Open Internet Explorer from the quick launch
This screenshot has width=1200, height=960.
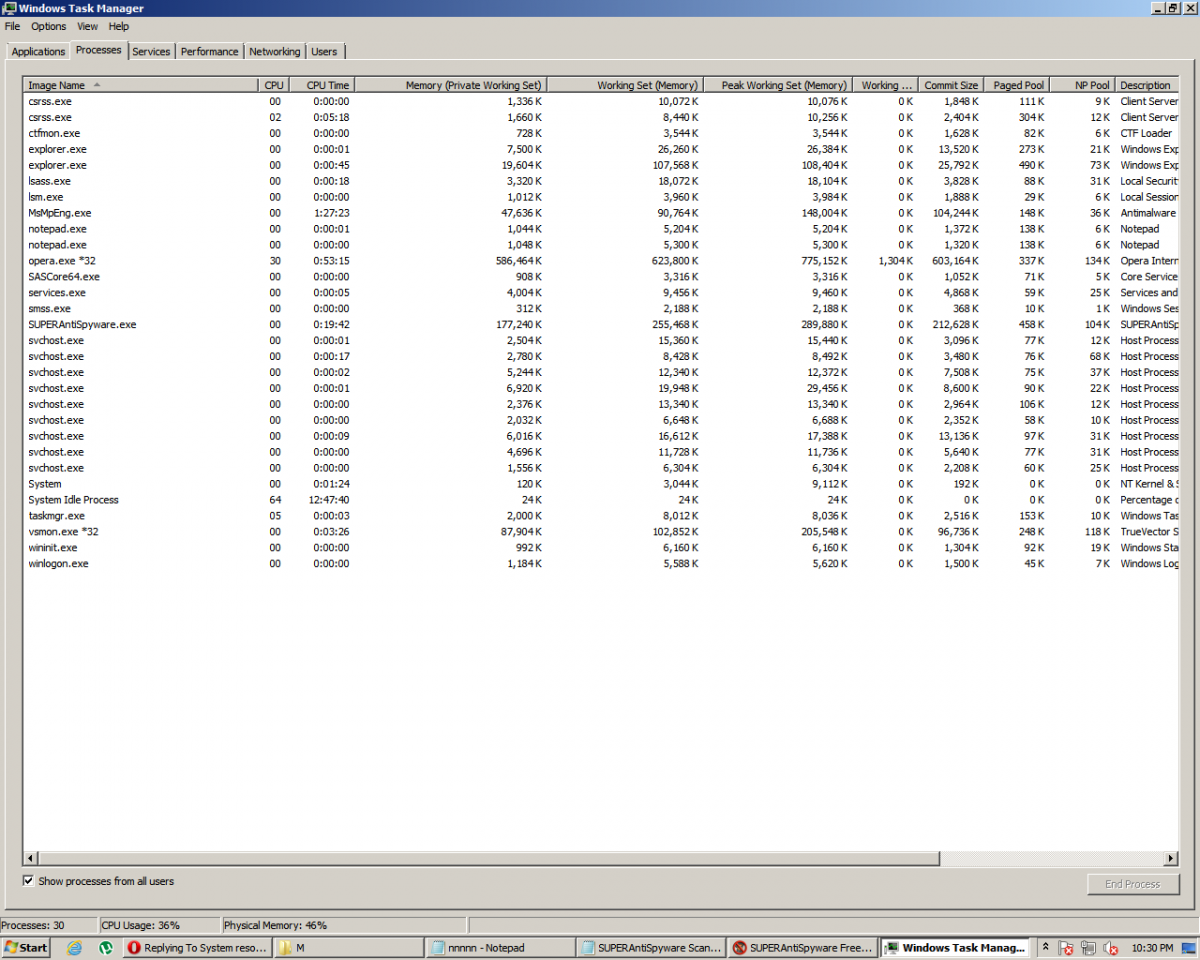pyautogui.click(x=74, y=948)
